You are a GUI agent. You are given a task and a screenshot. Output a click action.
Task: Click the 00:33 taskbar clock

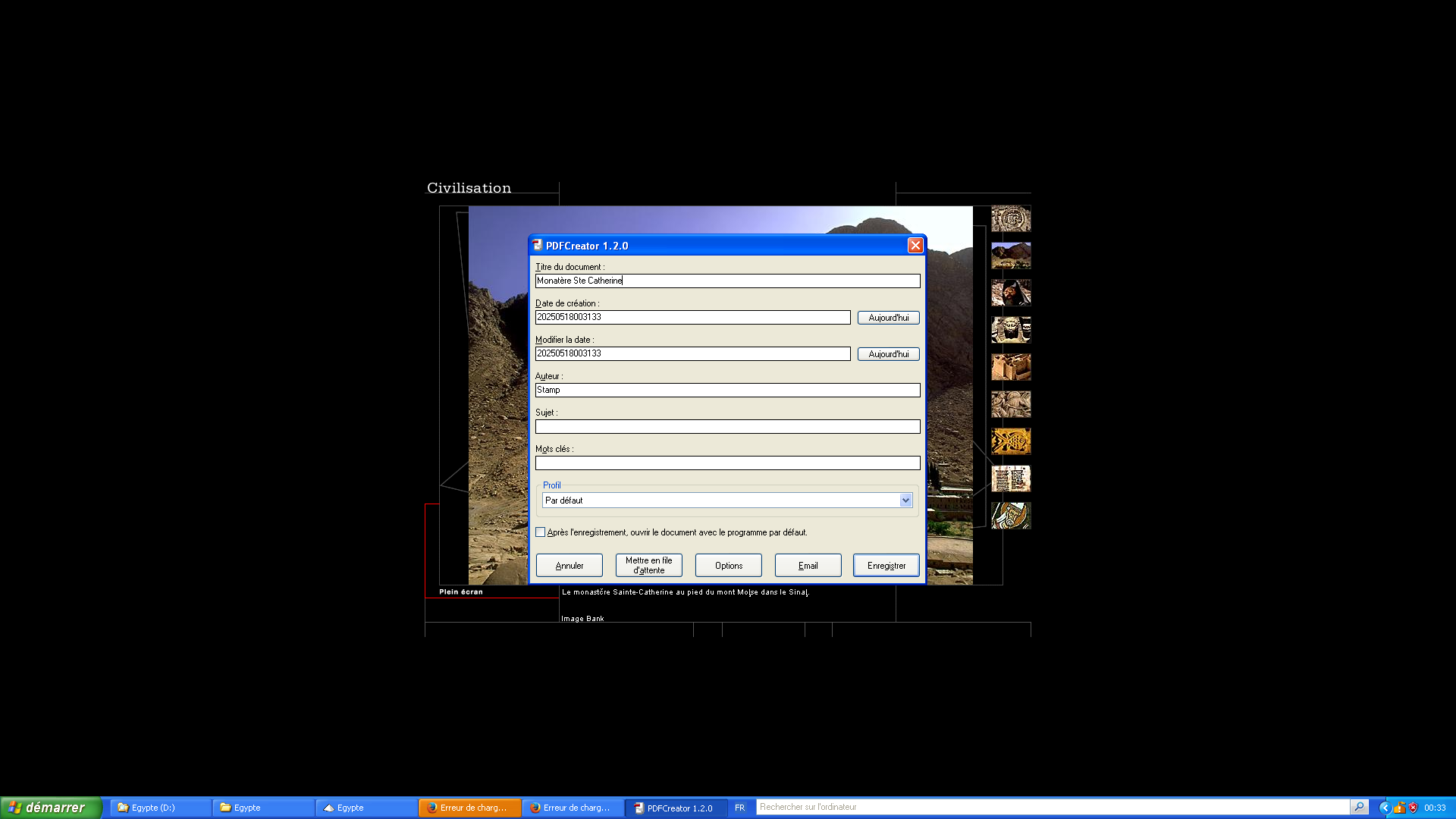click(1435, 808)
